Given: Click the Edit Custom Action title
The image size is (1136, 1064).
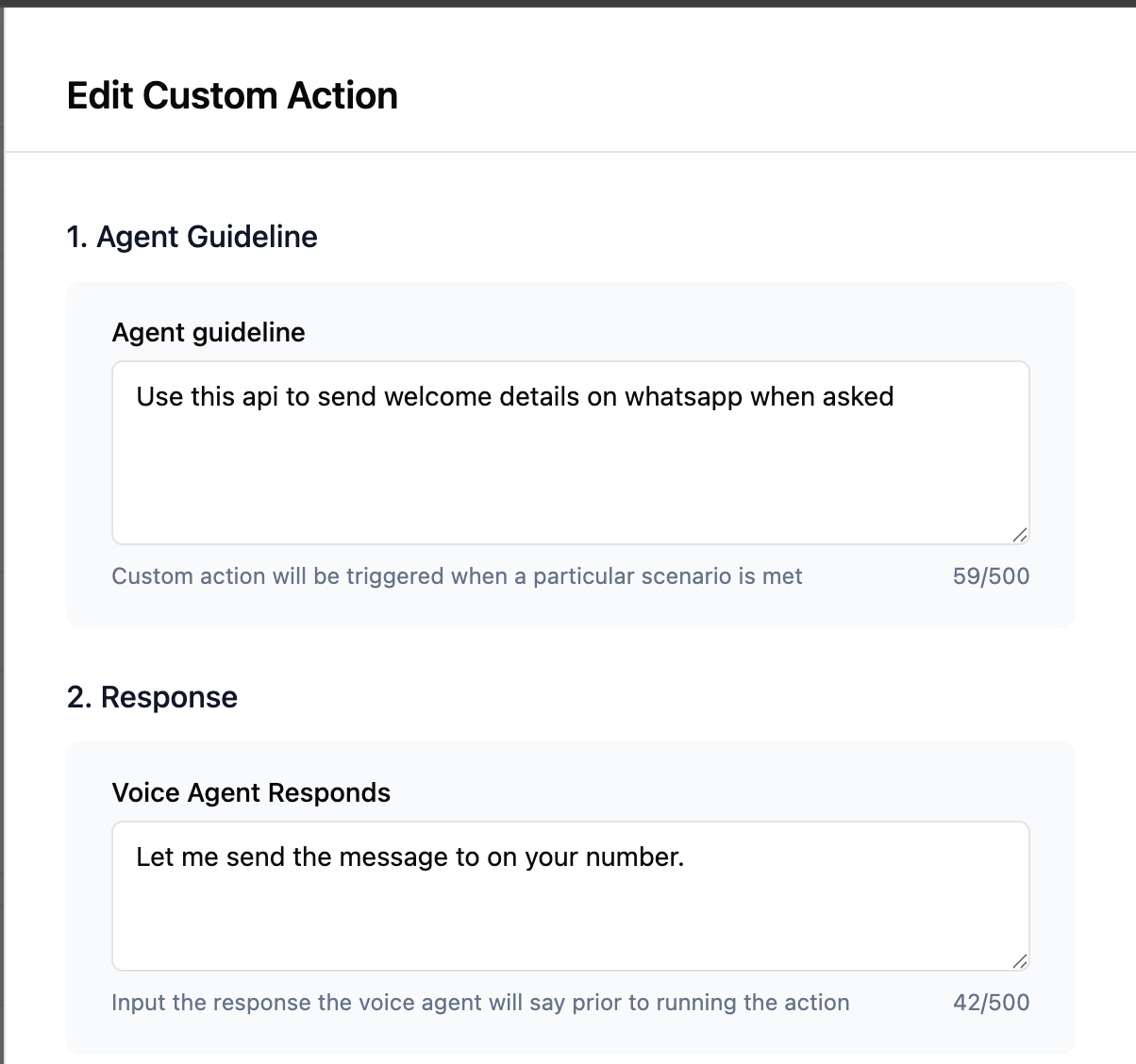Looking at the screenshot, I should (232, 96).
